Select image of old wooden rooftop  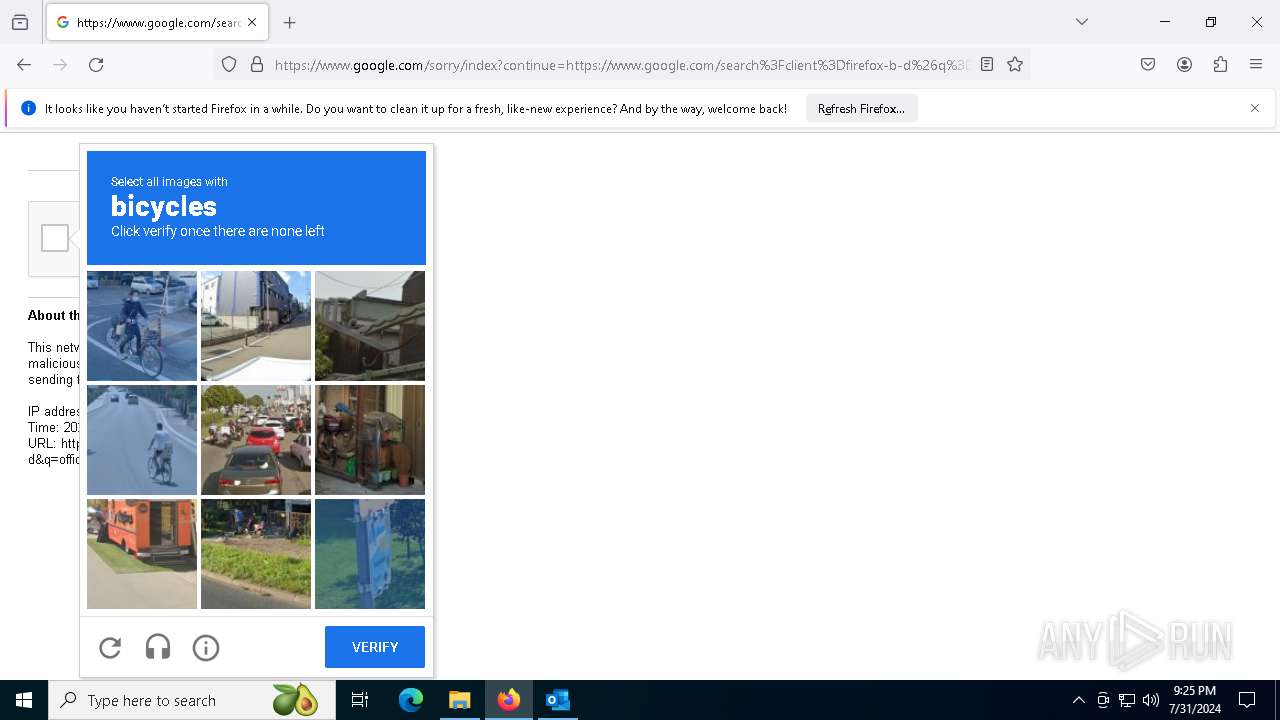pos(370,326)
